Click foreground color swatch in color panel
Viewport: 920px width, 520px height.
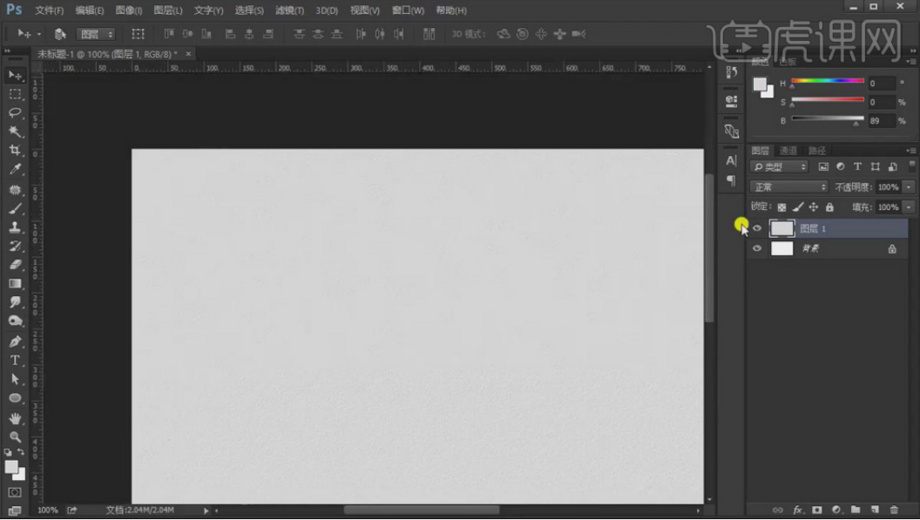point(760,85)
